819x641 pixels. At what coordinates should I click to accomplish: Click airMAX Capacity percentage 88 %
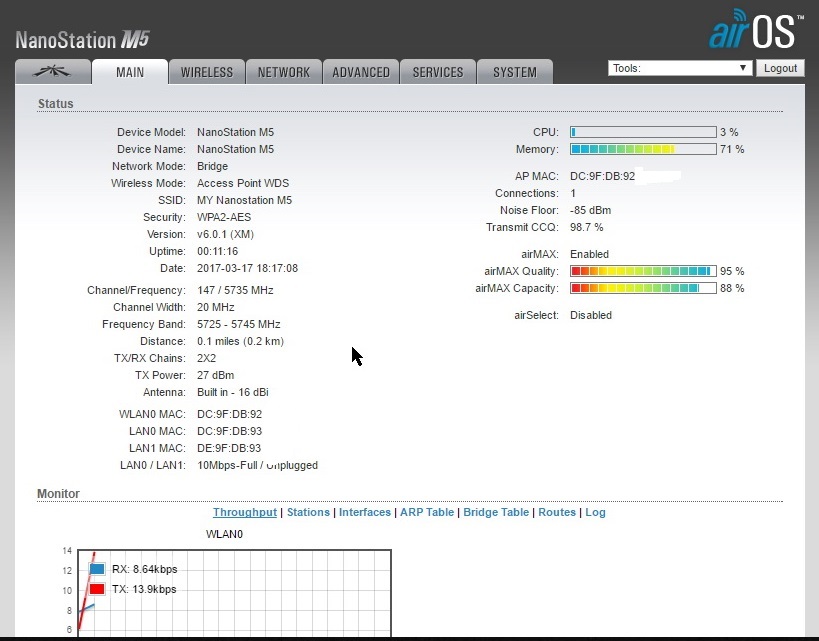pos(732,288)
